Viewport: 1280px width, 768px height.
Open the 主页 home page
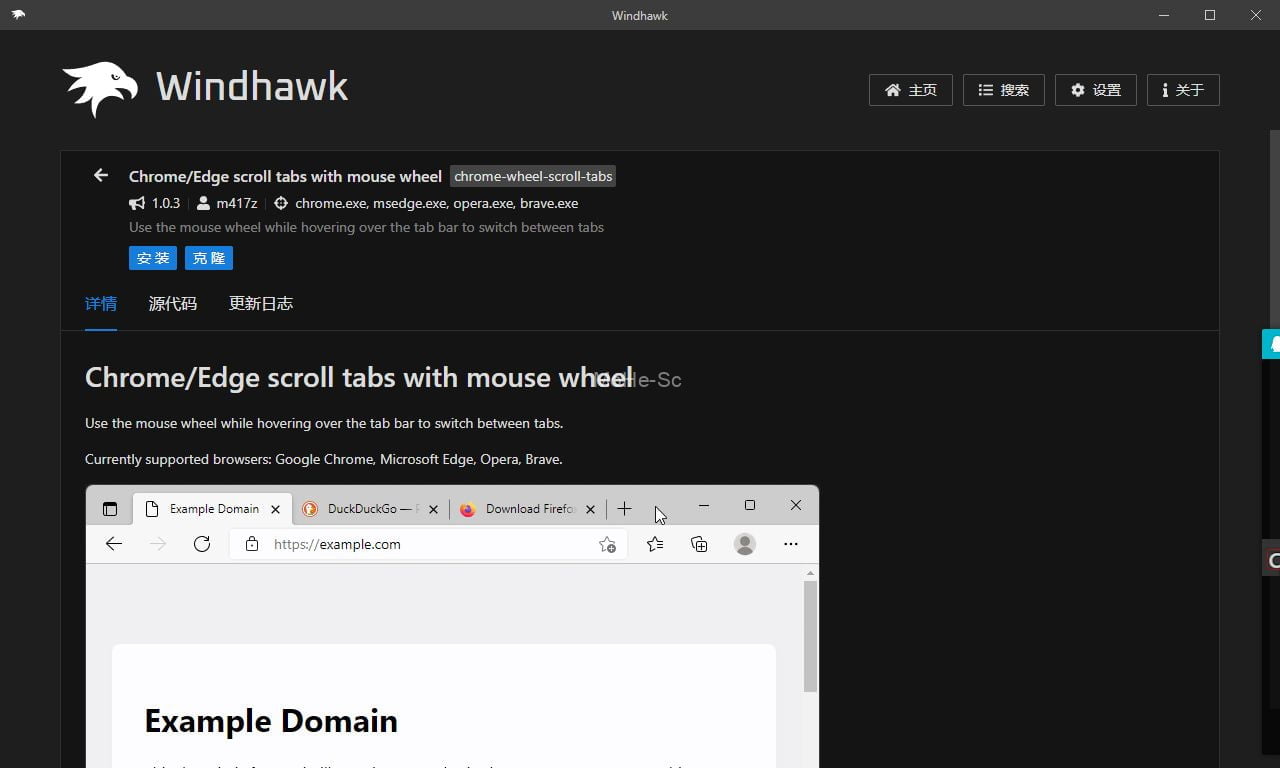tap(910, 90)
